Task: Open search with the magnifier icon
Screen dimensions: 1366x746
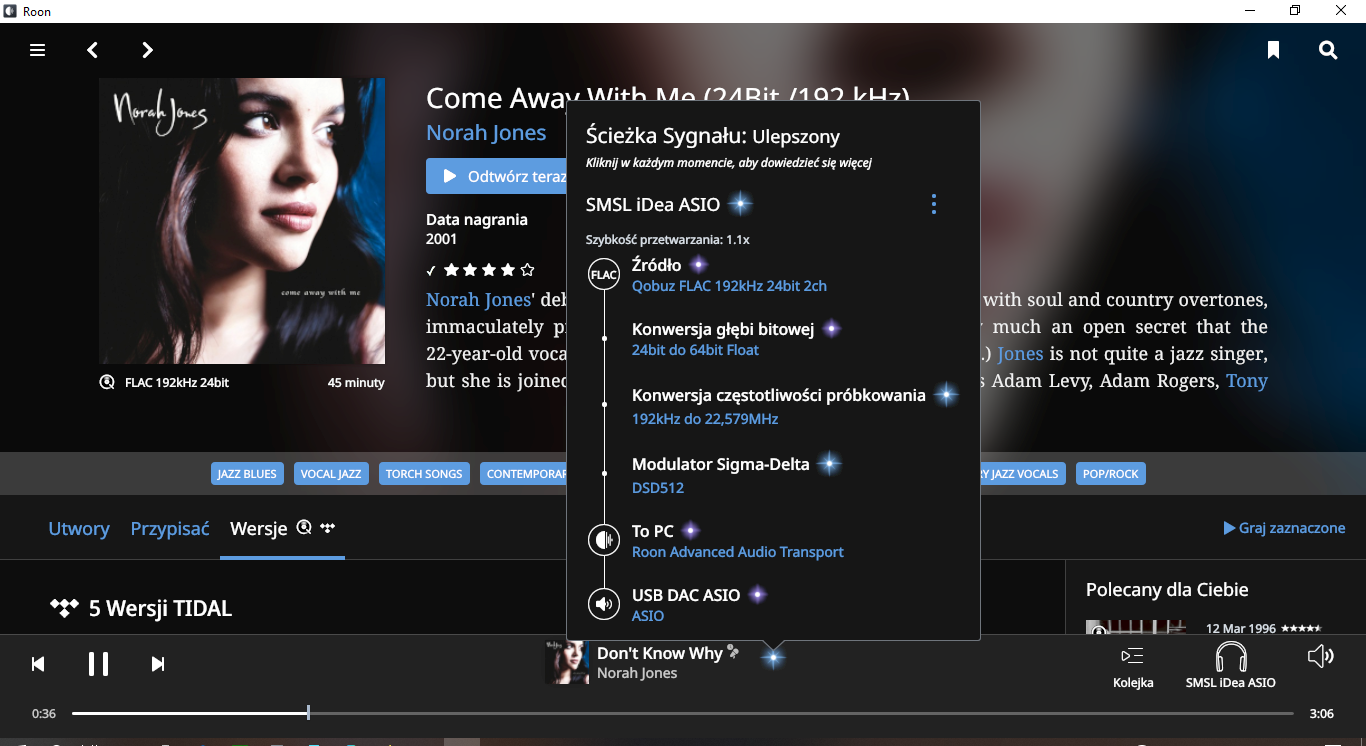Action: (1328, 50)
